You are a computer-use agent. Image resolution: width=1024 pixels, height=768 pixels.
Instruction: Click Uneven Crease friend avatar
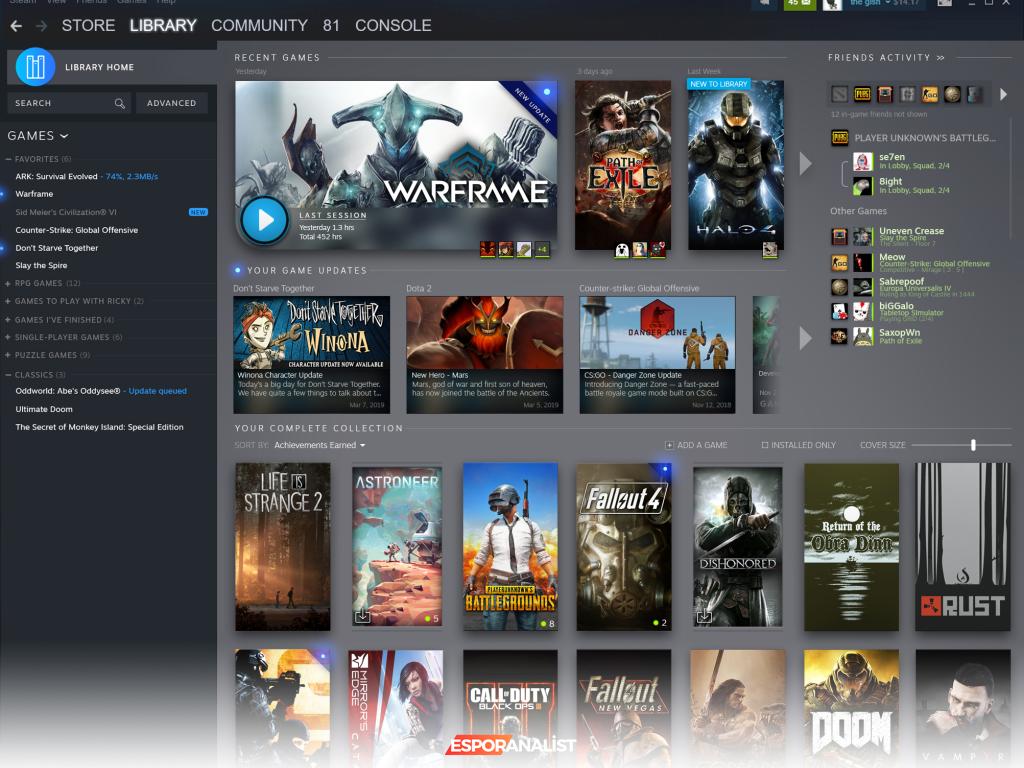tap(862, 236)
